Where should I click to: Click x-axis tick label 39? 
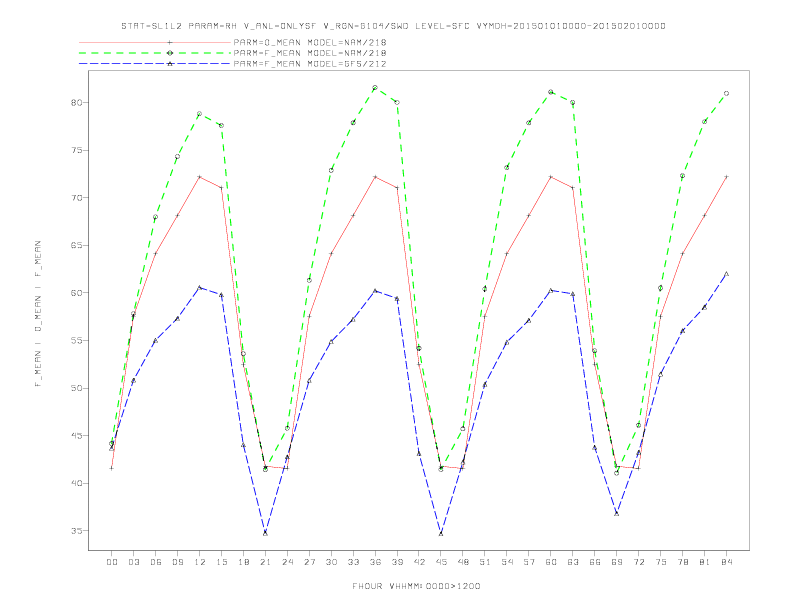click(398, 562)
